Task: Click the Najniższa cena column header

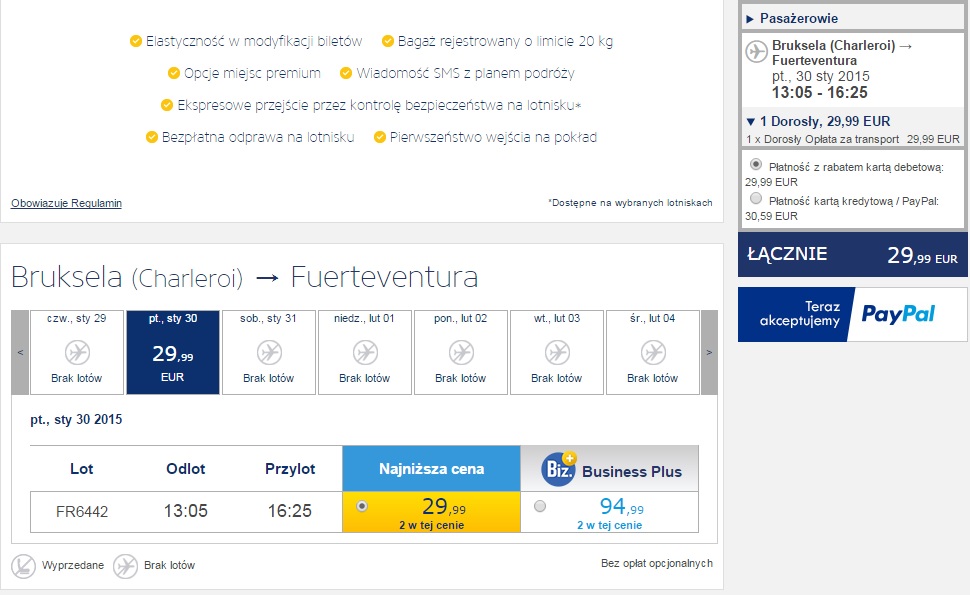Action: point(431,469)
